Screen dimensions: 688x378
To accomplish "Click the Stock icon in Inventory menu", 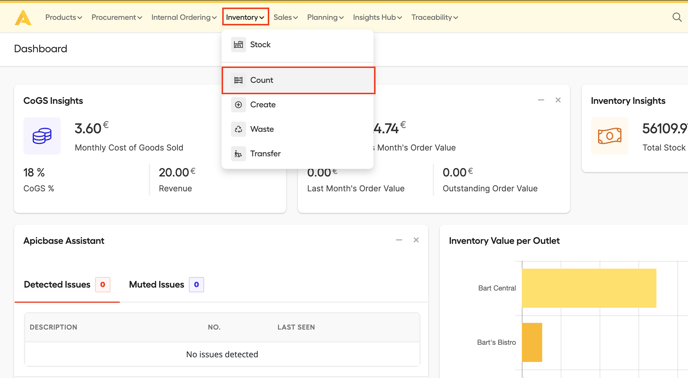I will click(238, 44).
